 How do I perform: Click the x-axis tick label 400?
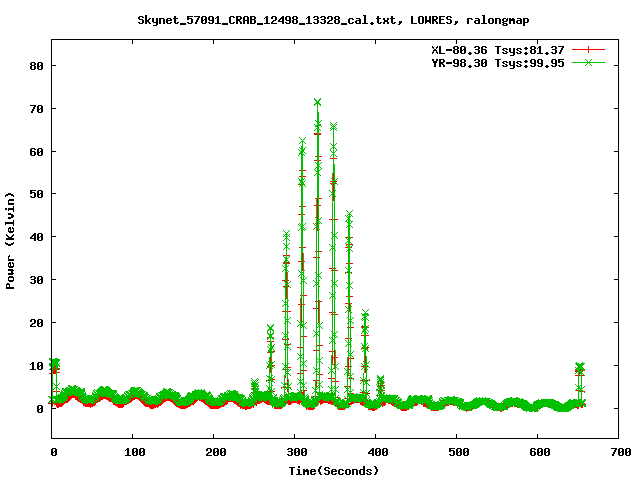[x=378, y=452]
